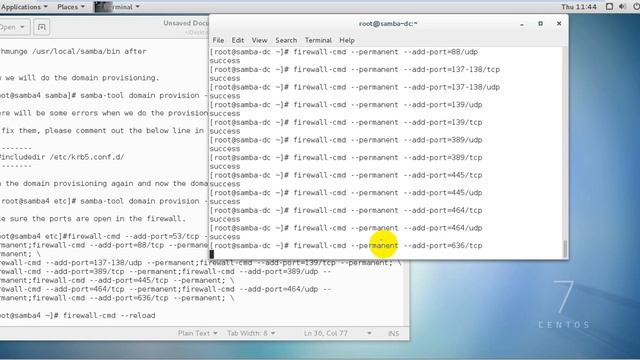Open the Plain Text language dropdown
This screenshot has height=360, width=640.
197,333
